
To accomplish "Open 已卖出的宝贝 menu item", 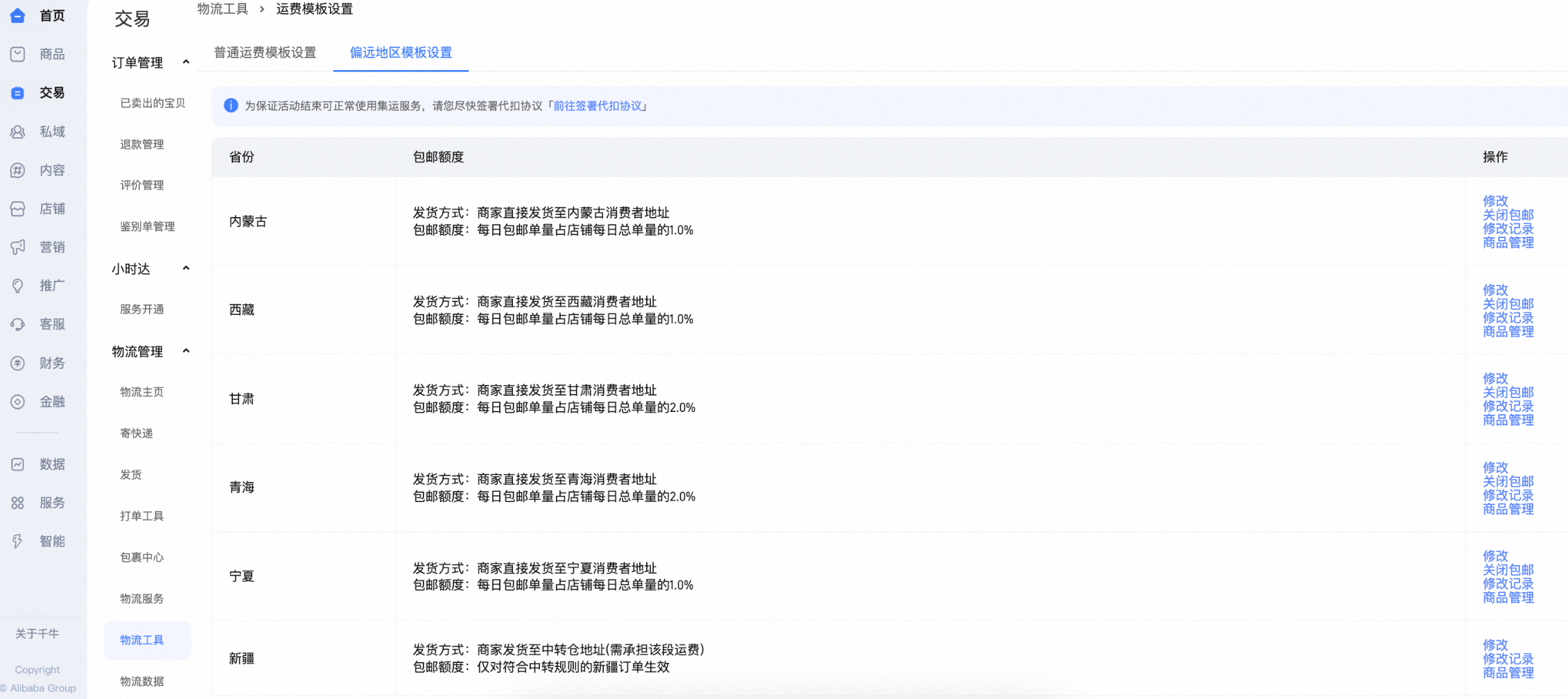I will [x=153, y=103].
